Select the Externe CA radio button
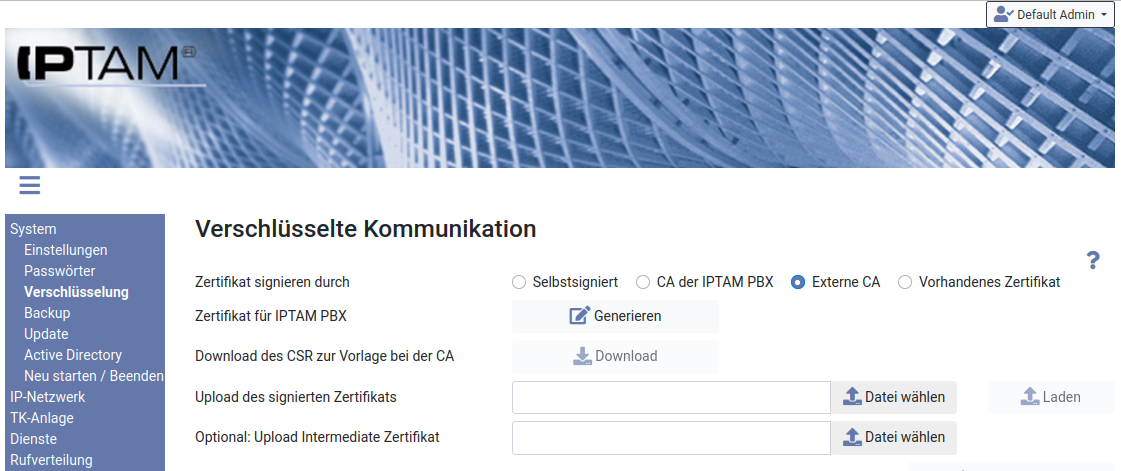This screenshot has width=1121, height=471. click(x=798, y=282)
